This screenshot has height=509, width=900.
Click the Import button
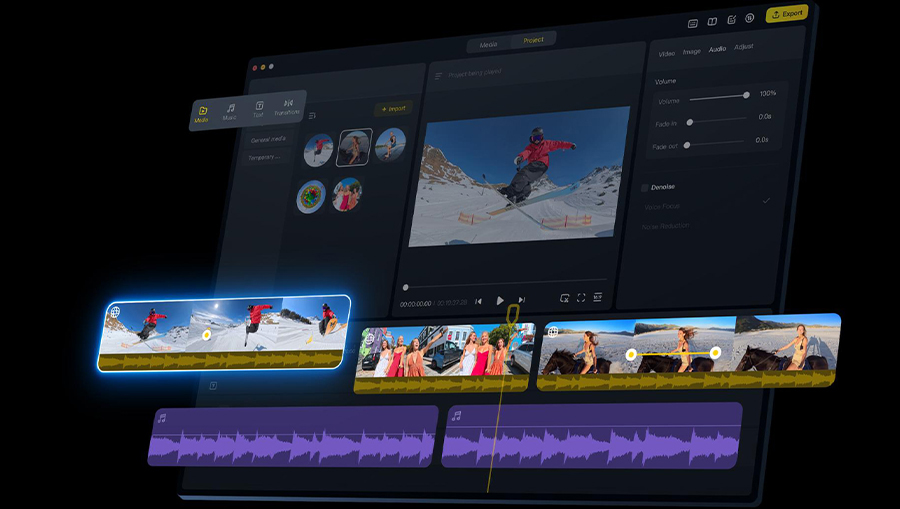[391, 108]
